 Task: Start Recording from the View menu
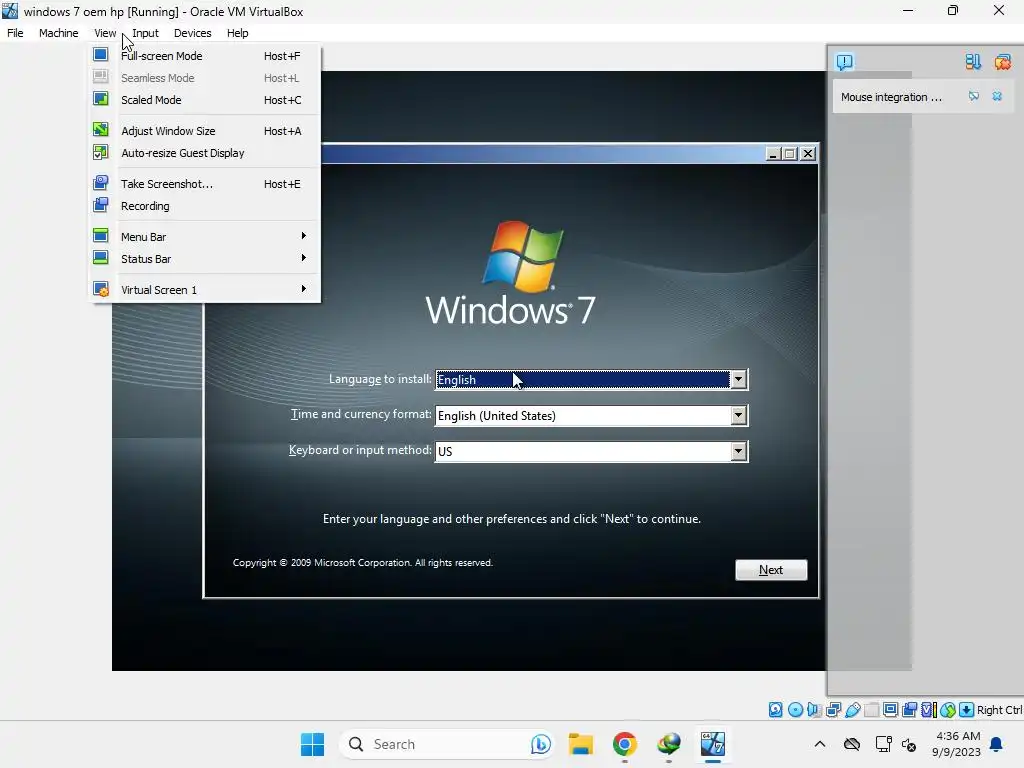pyautogui.click(x=204, y=206)
